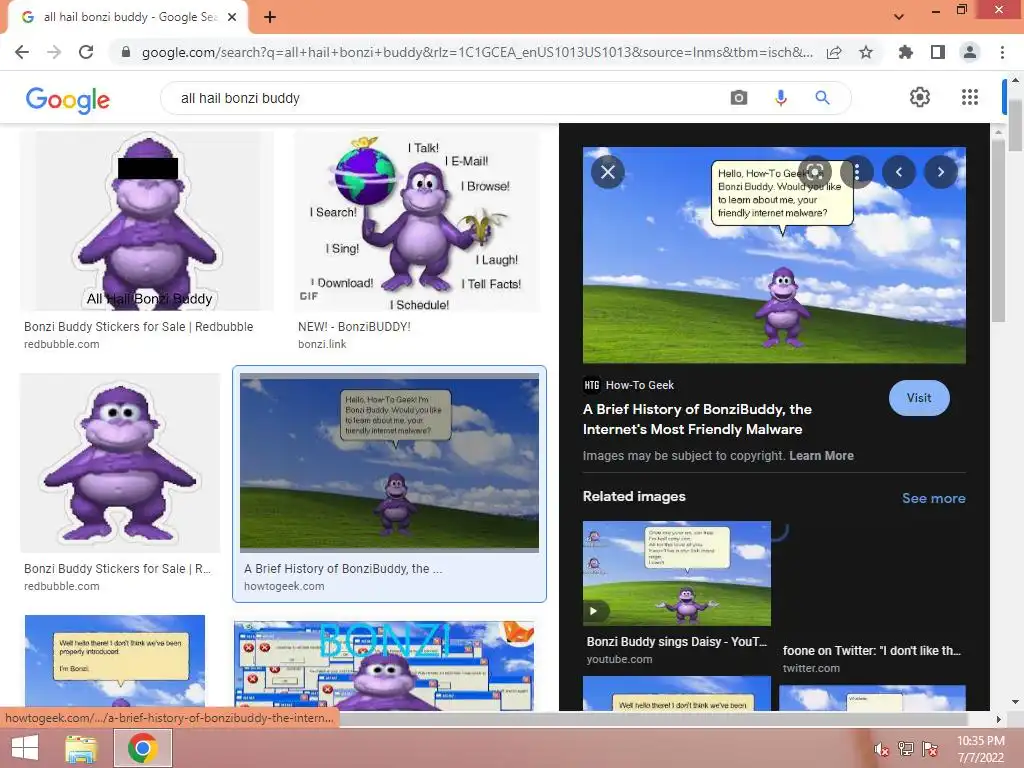Open NEW! - BonziBUDDY! GIF image

(x=418, y=221)
